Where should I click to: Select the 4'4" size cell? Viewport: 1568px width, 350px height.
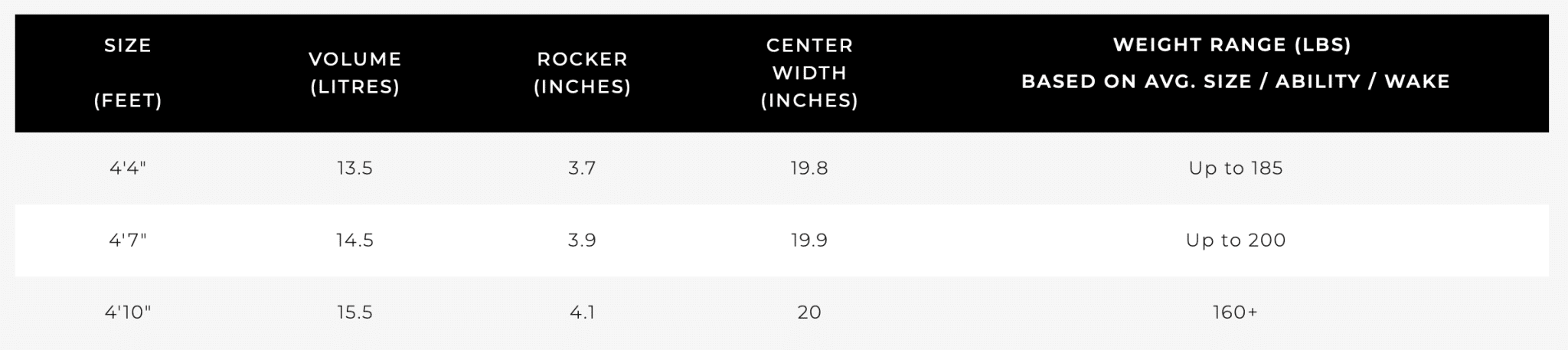point(128,168)
